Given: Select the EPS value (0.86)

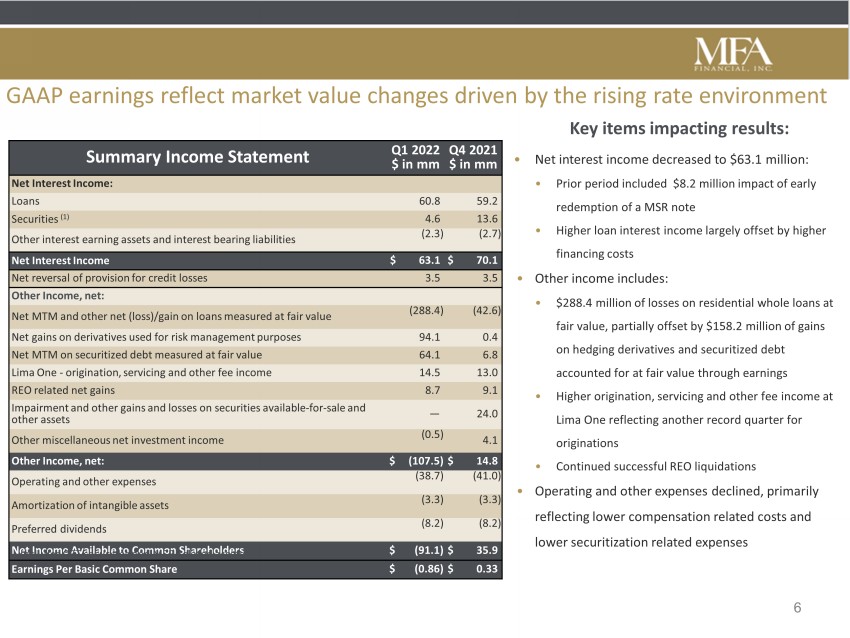Looking at the screenshot, I should pos(429,569).
